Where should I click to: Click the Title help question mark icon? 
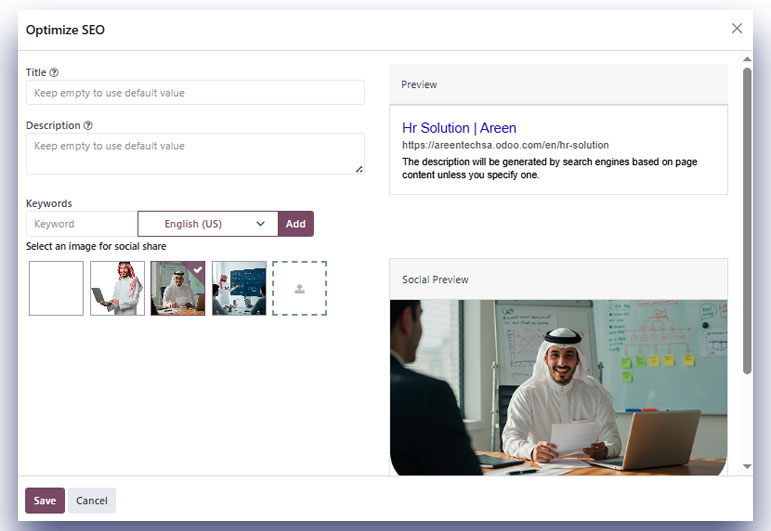pyautogui.click(x=54, y=72)
